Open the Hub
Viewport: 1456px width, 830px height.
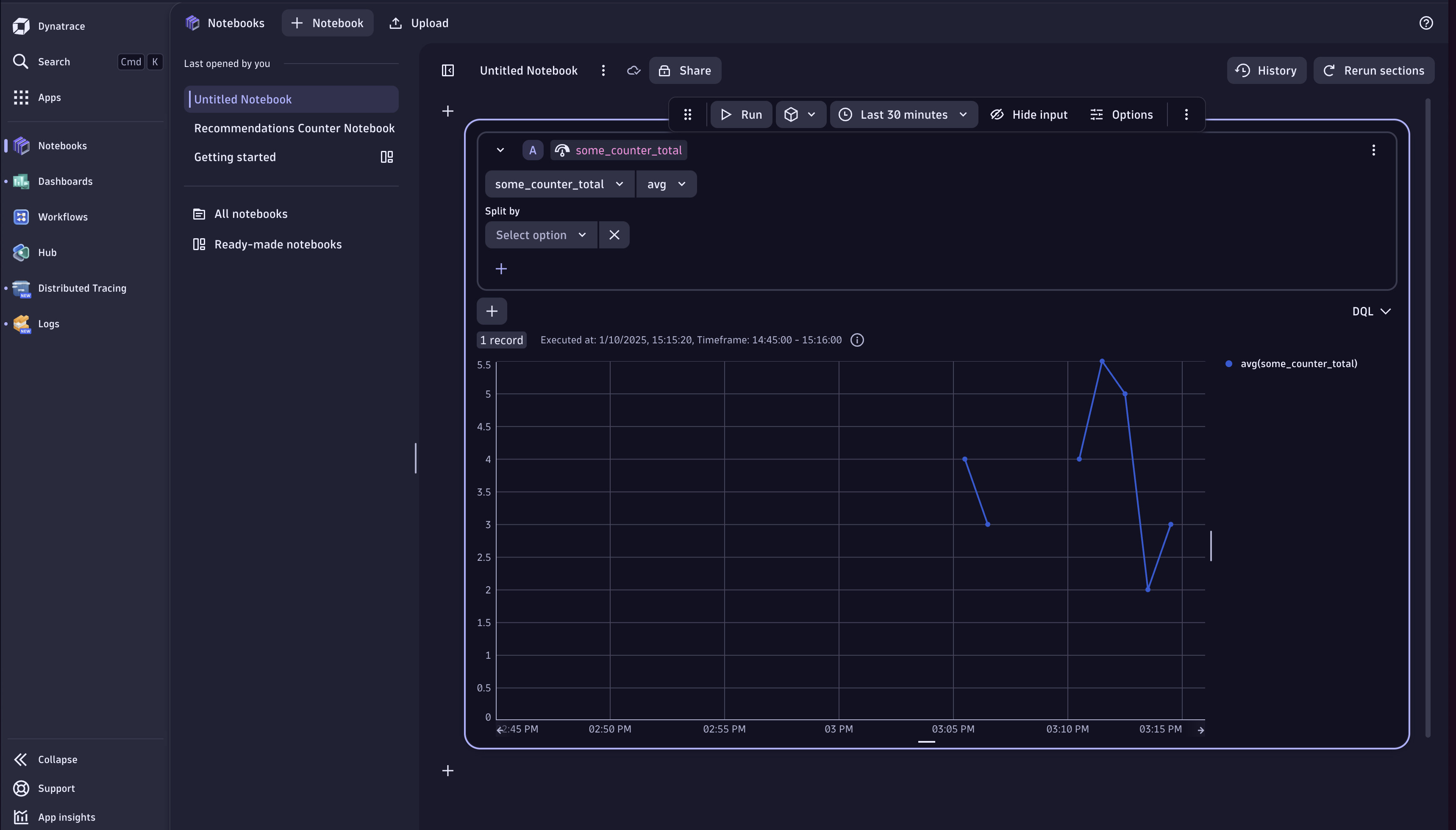tap(48, 252)
